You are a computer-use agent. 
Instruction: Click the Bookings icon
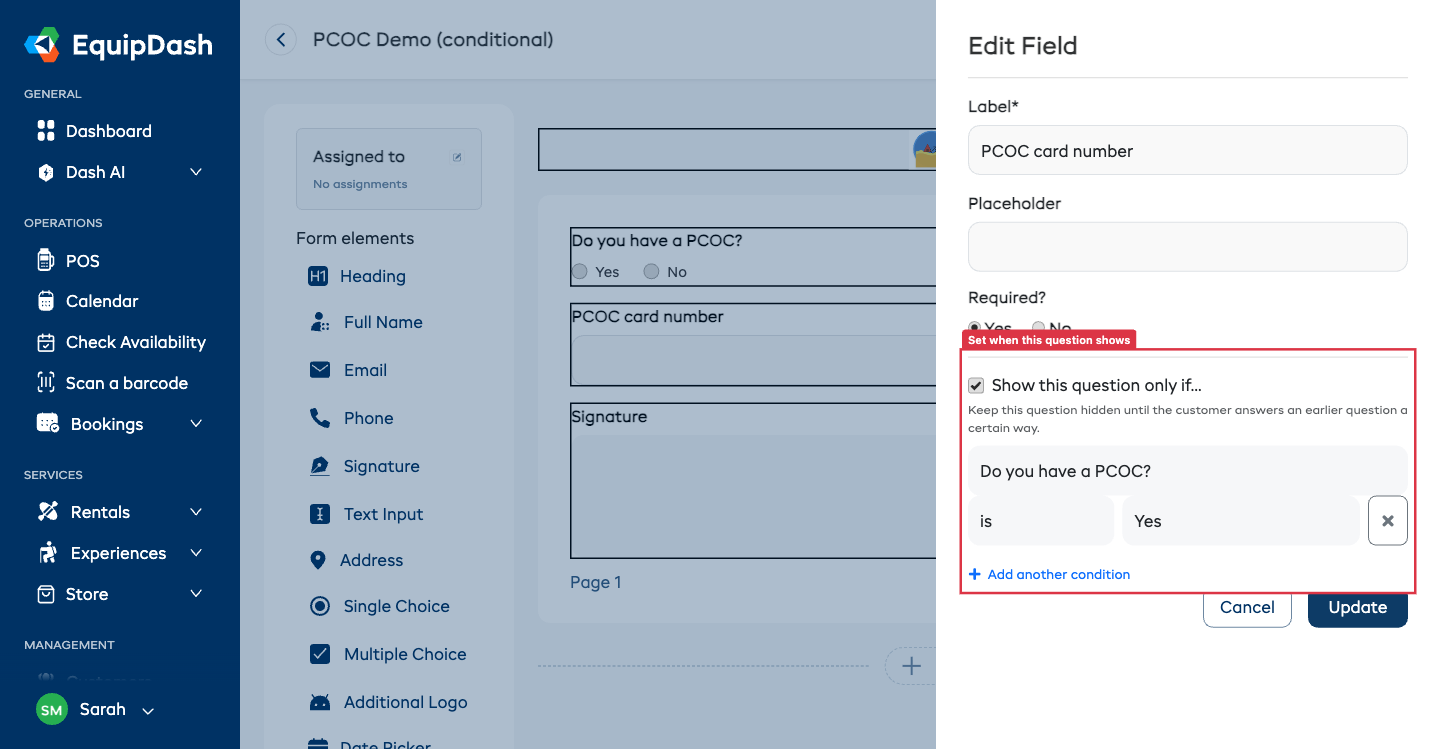(x=47, y=424)
